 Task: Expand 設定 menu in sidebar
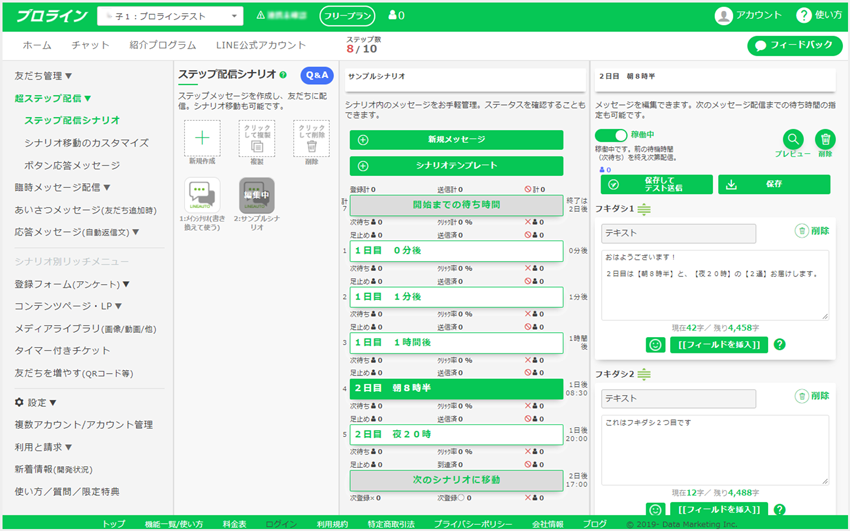coord(36,403)
